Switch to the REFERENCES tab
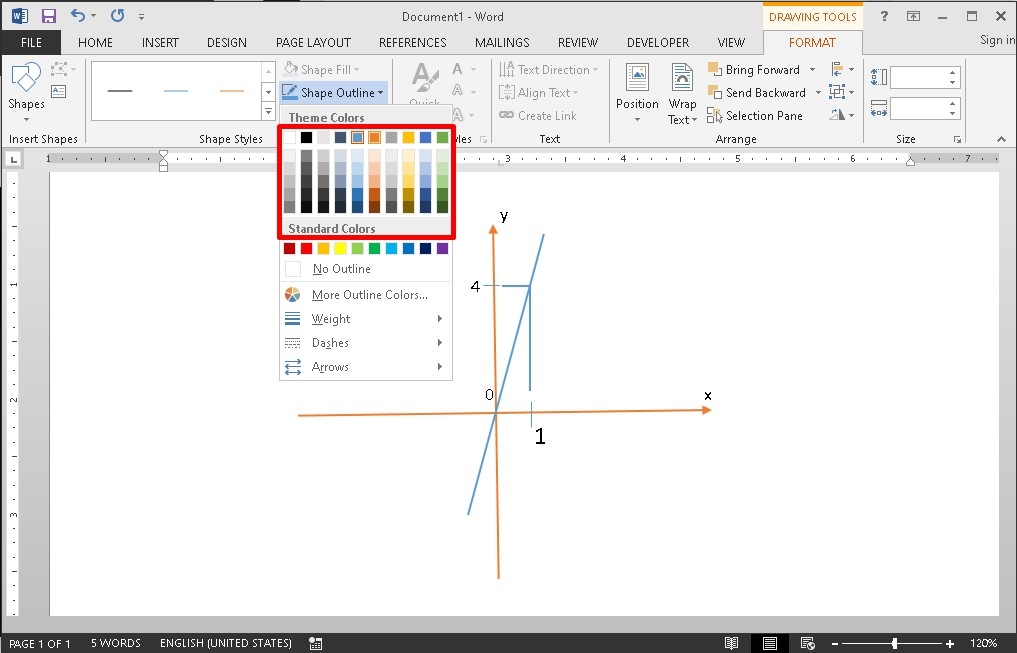Viewport: 1017px width, 653px height. tap(413, 43)
